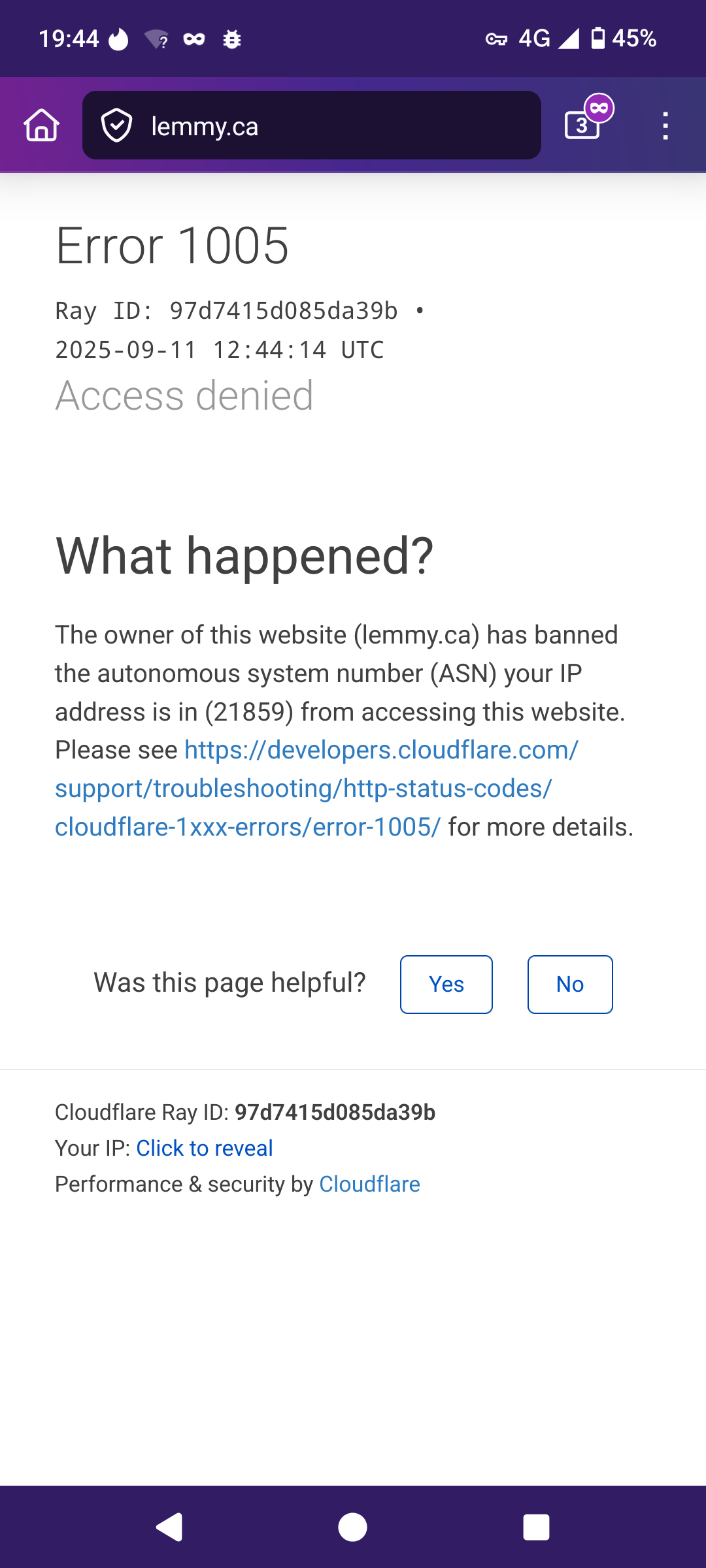
Task: Open the tabs counter showing 3
Action: point(581,125)
